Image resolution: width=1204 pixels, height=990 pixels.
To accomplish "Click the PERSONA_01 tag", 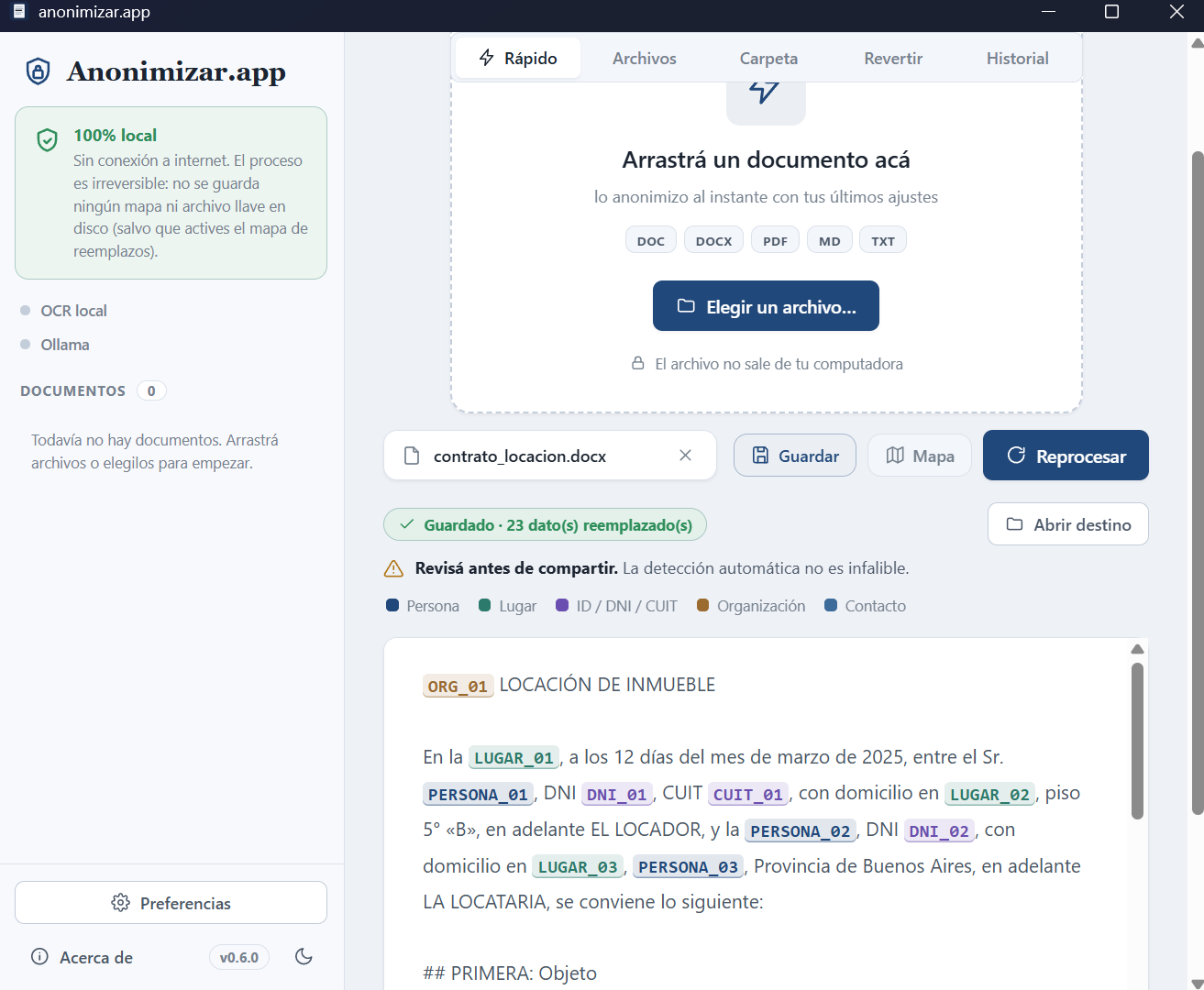I will [x=478, y=795].
